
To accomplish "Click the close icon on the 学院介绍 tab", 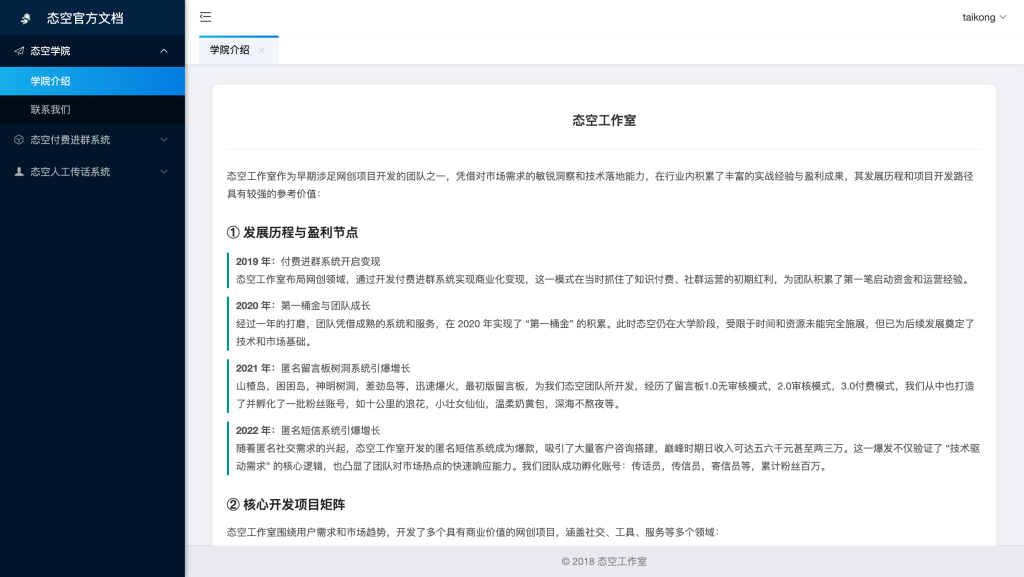I will point(262,49).
